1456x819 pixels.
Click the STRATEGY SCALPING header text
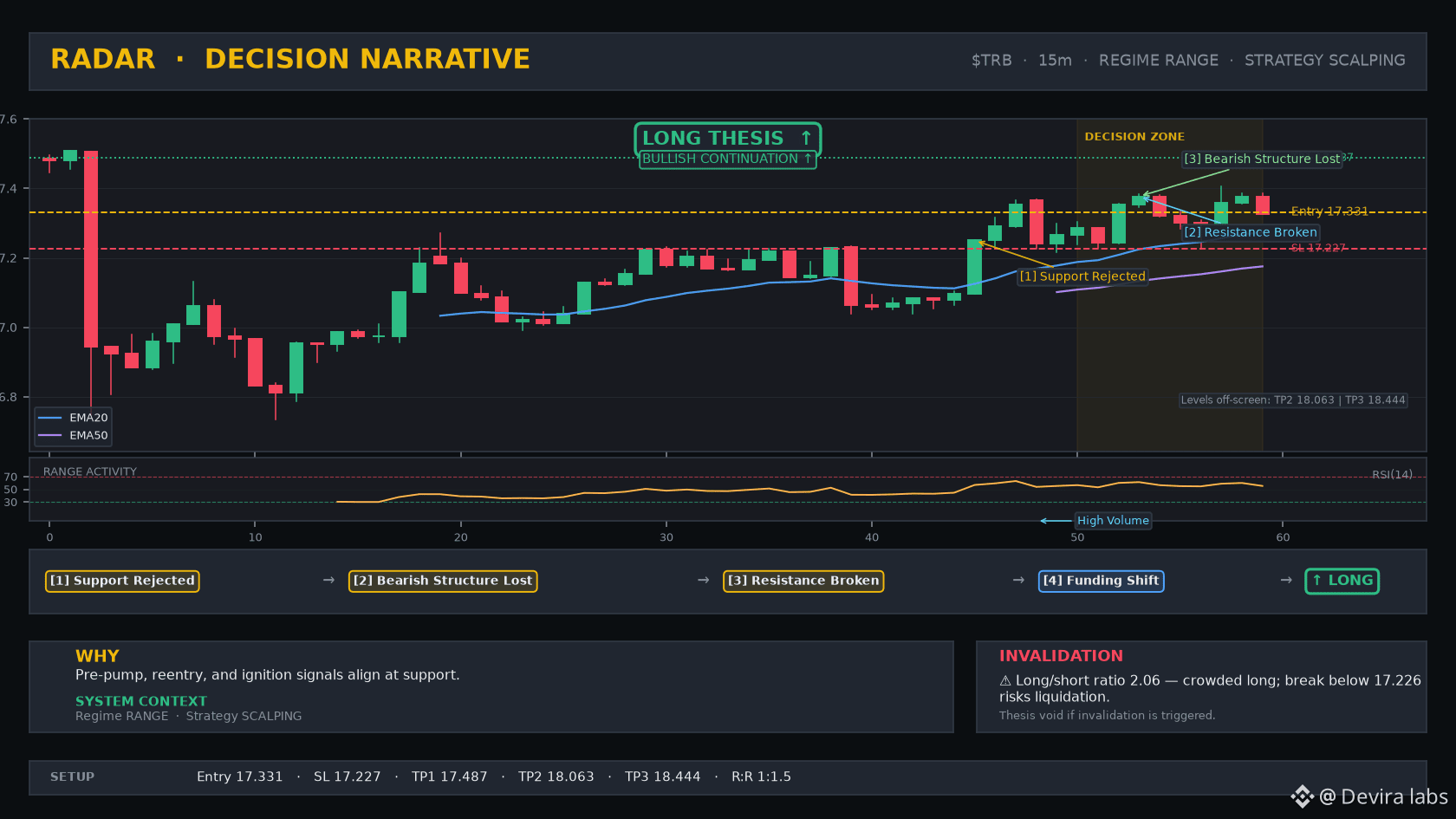pos(1325,61)
